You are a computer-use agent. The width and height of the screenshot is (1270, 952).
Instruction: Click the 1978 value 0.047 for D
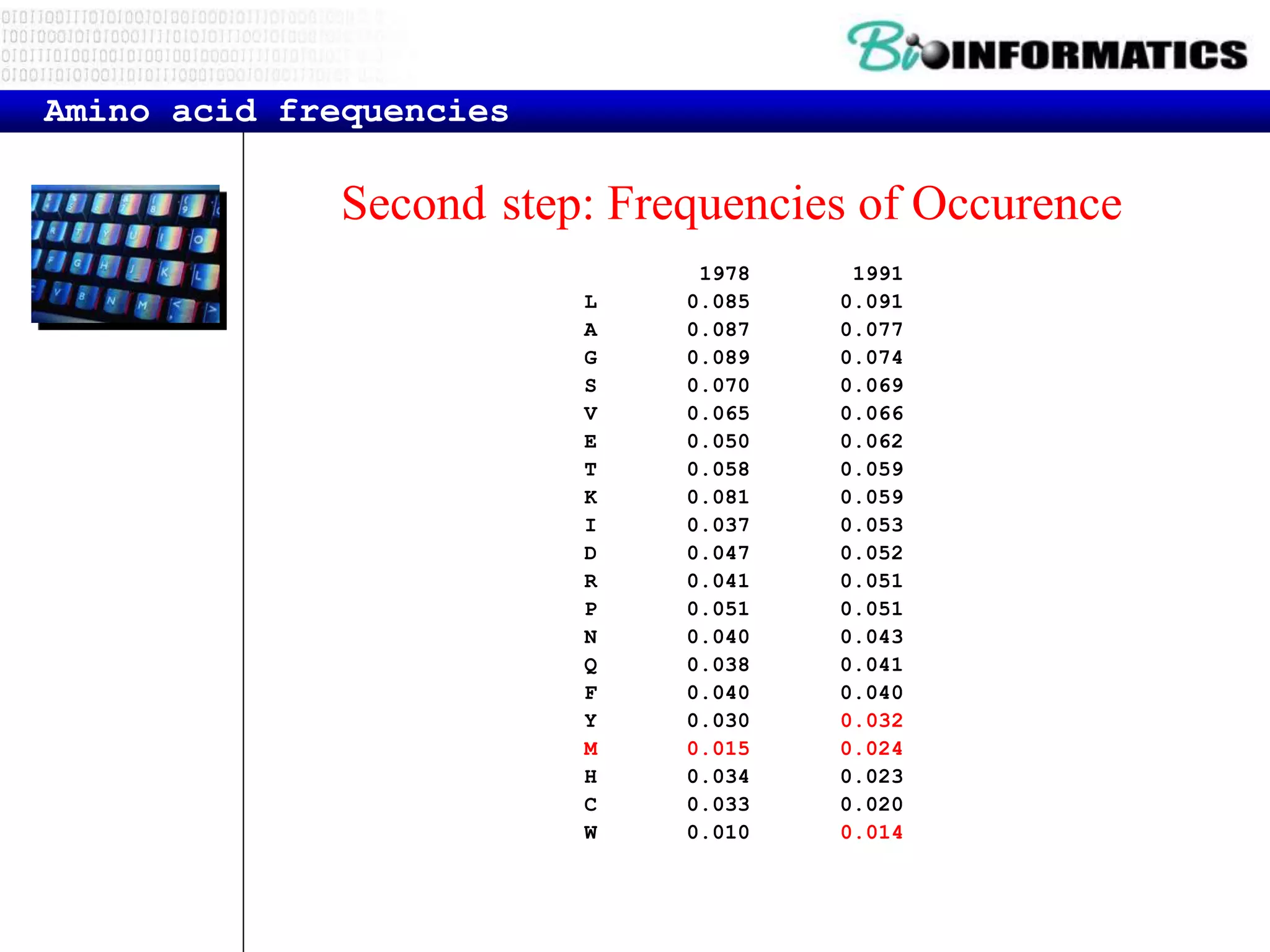pos(718,553)
